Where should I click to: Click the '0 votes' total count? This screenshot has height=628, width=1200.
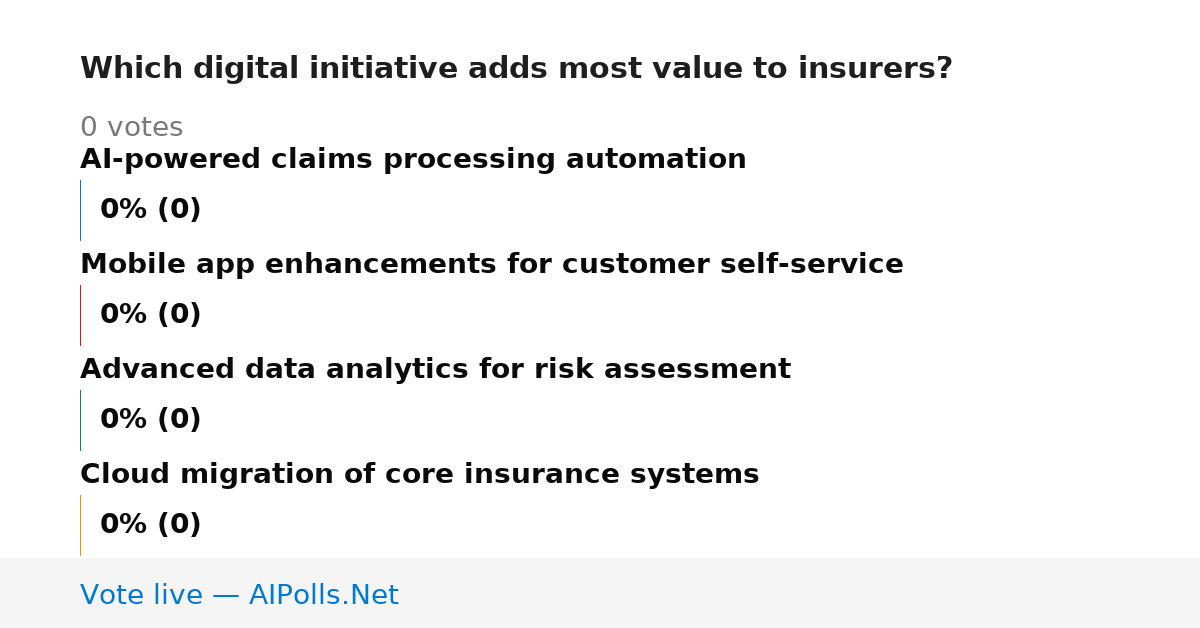click(131, 128)
